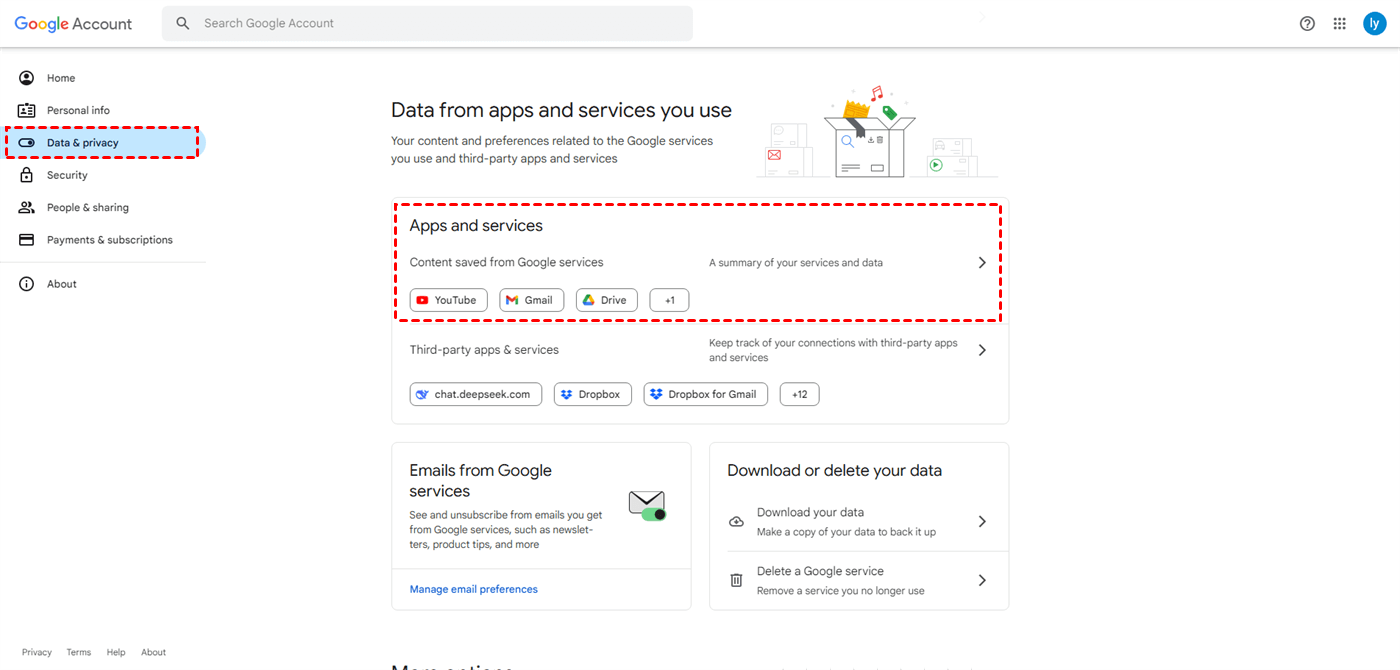The height and width of the screenshot is (670, 1400).
Task: Open the Dropbox for Gmail chip
Action: coord(706,394)
